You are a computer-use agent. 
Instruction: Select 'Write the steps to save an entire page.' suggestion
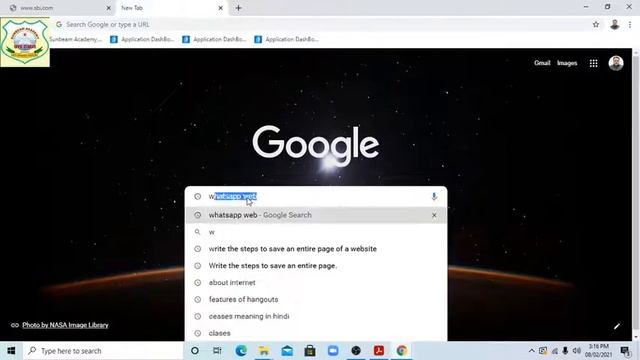pos(316,266)
